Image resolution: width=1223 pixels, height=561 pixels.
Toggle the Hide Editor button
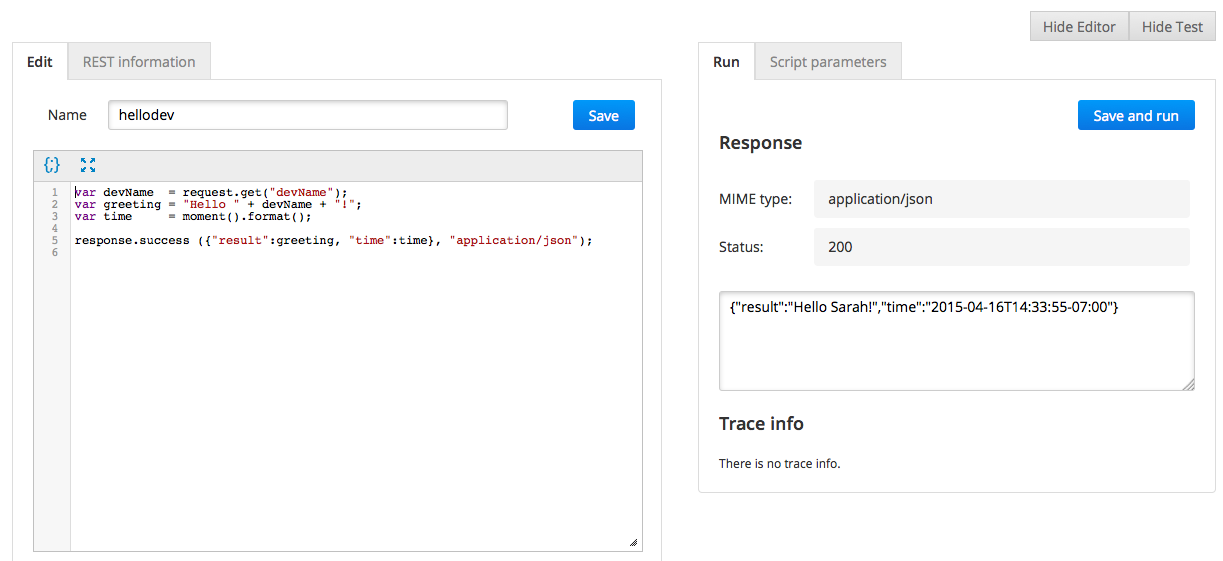pos(1079,27)
